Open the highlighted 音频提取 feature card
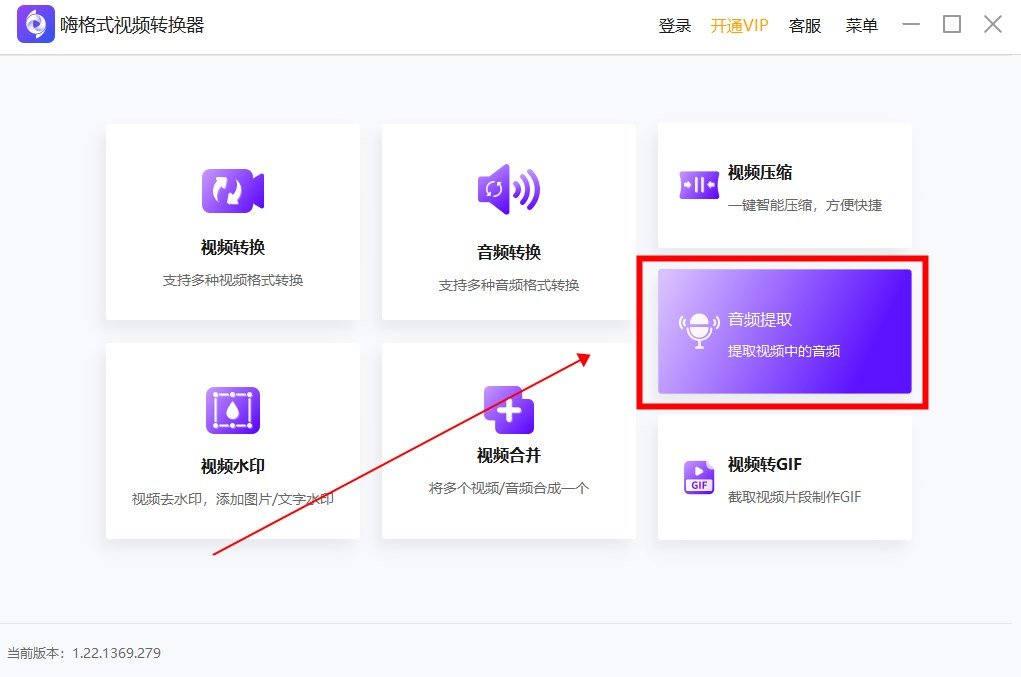The width and height of the screenshot is (1021, 677). tap(784, 331)
